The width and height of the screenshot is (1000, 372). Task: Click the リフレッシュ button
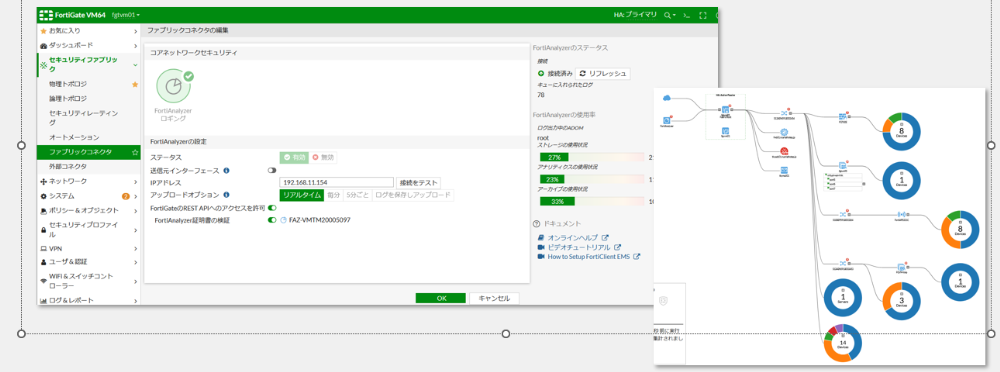coord(603,73)
